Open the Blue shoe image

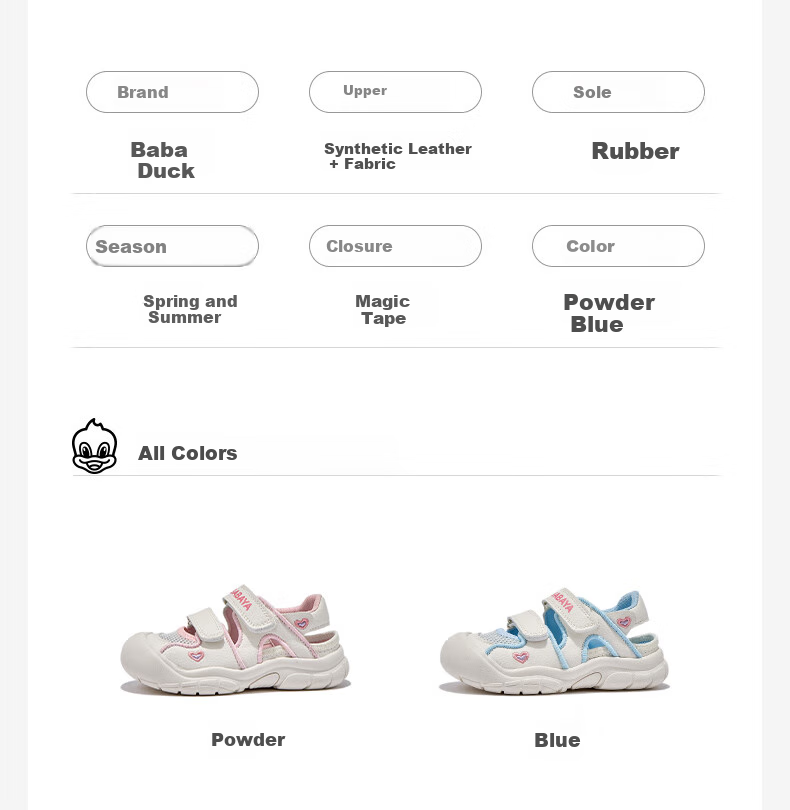554,641
